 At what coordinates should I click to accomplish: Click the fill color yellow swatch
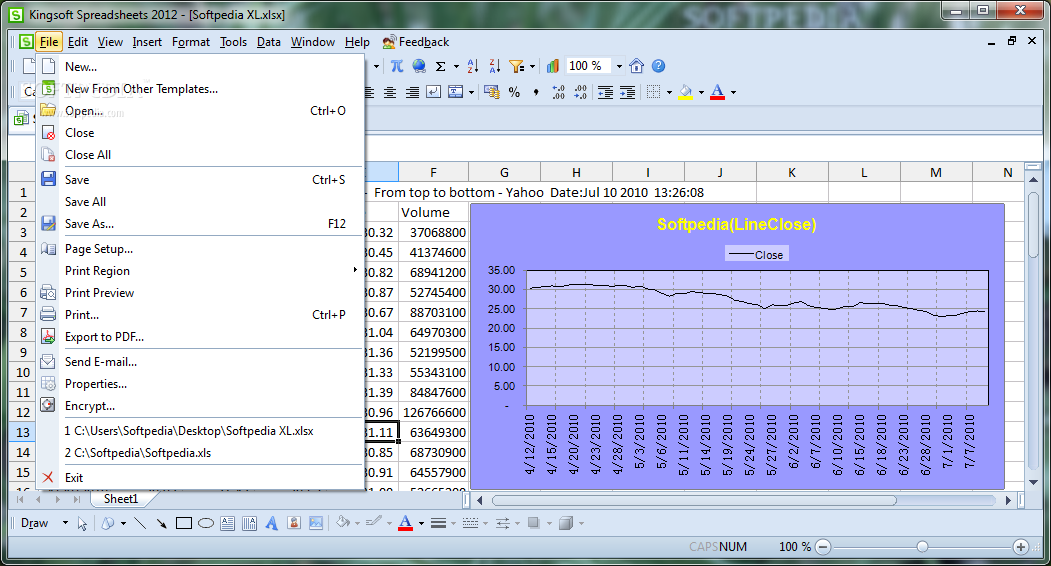pos(685,97)
